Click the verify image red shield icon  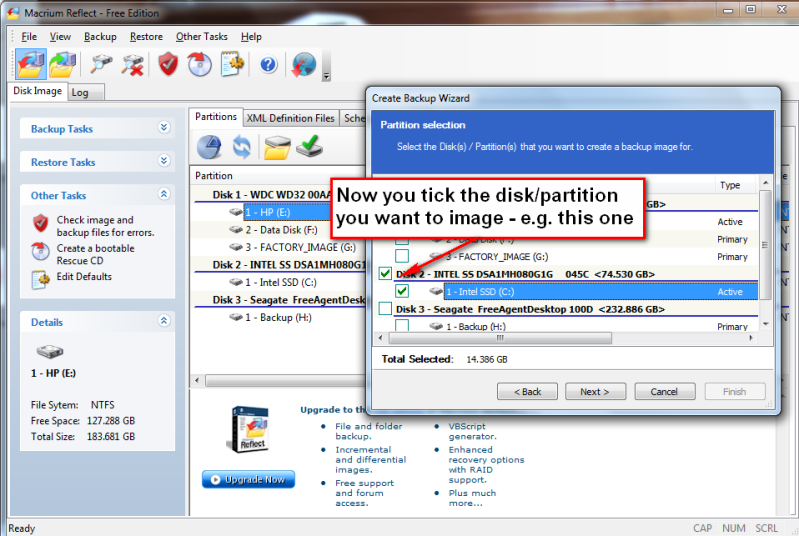168,65
